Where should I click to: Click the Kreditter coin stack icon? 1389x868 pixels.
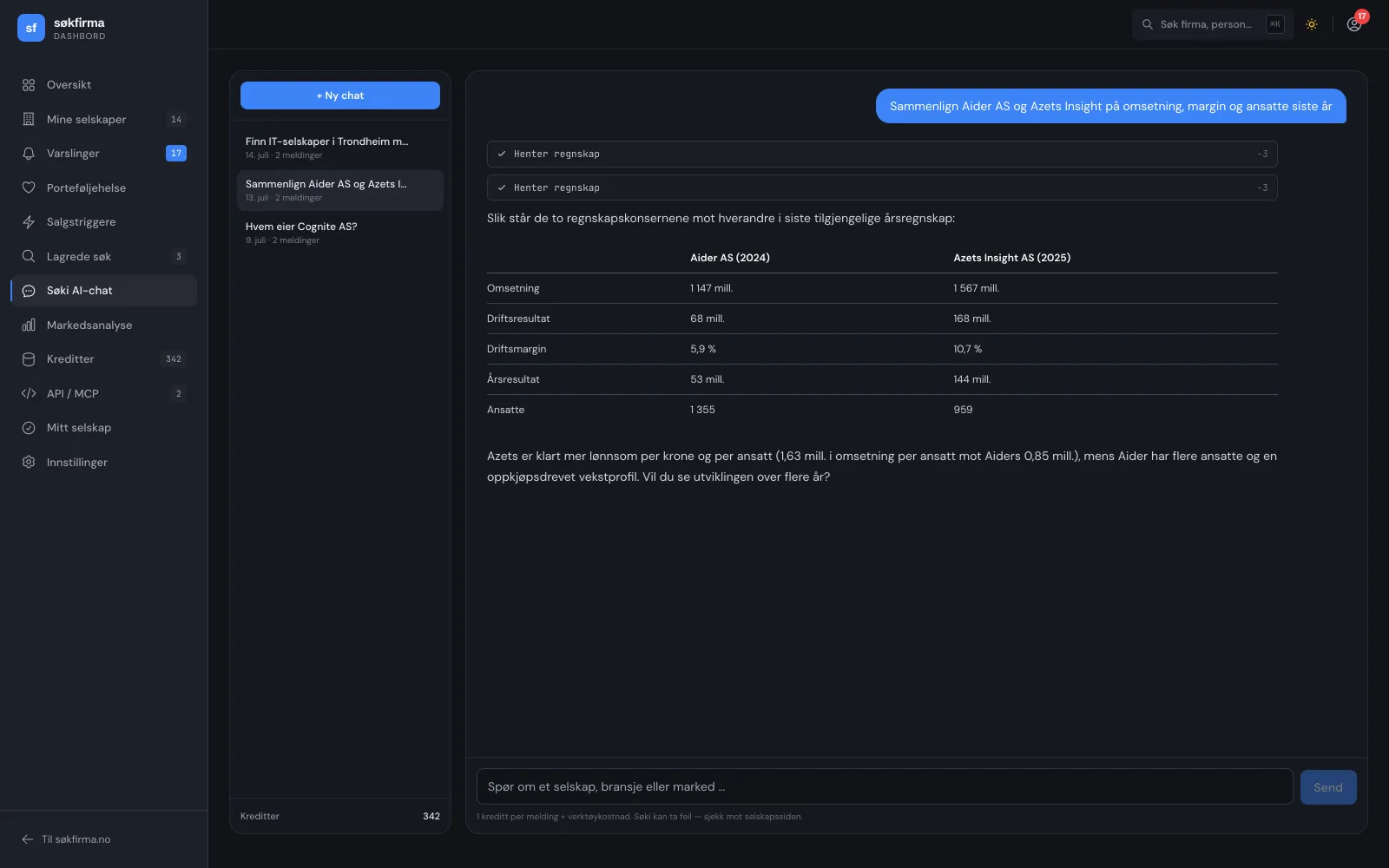[29, 359]
